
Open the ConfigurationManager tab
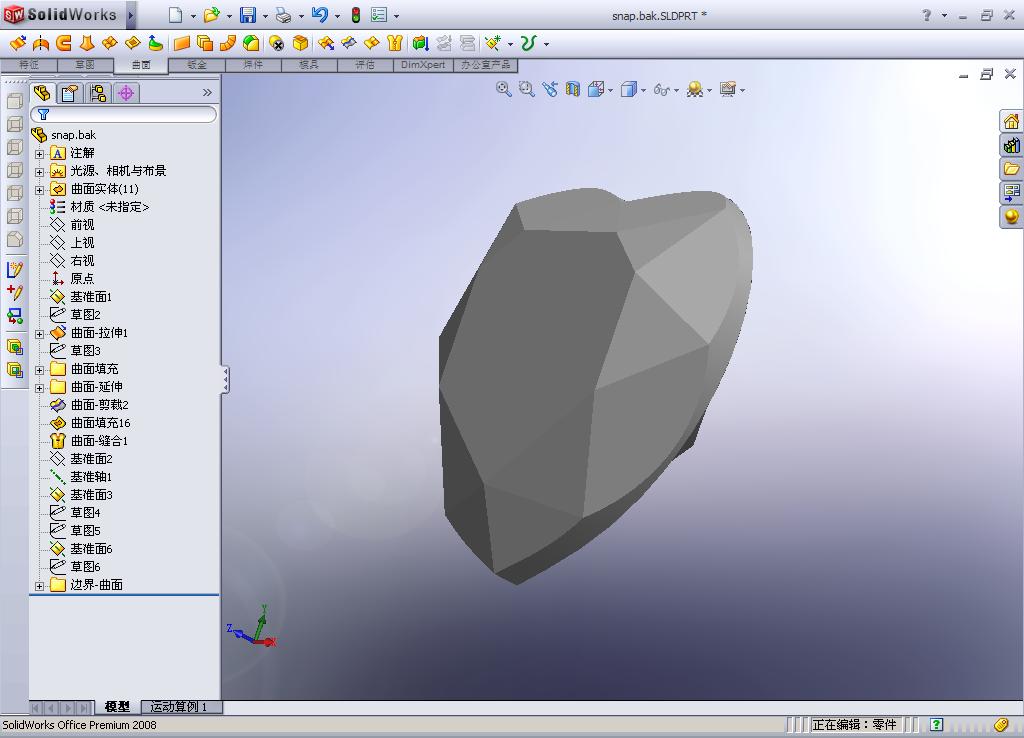(98, 93)
